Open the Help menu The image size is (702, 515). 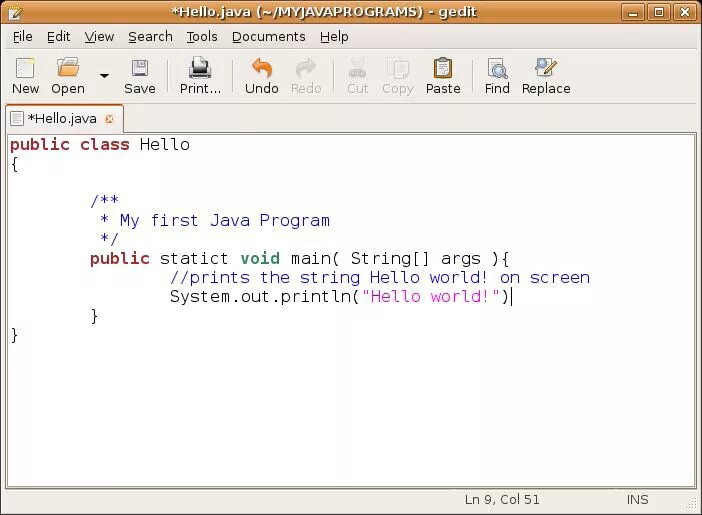[334, 37]
